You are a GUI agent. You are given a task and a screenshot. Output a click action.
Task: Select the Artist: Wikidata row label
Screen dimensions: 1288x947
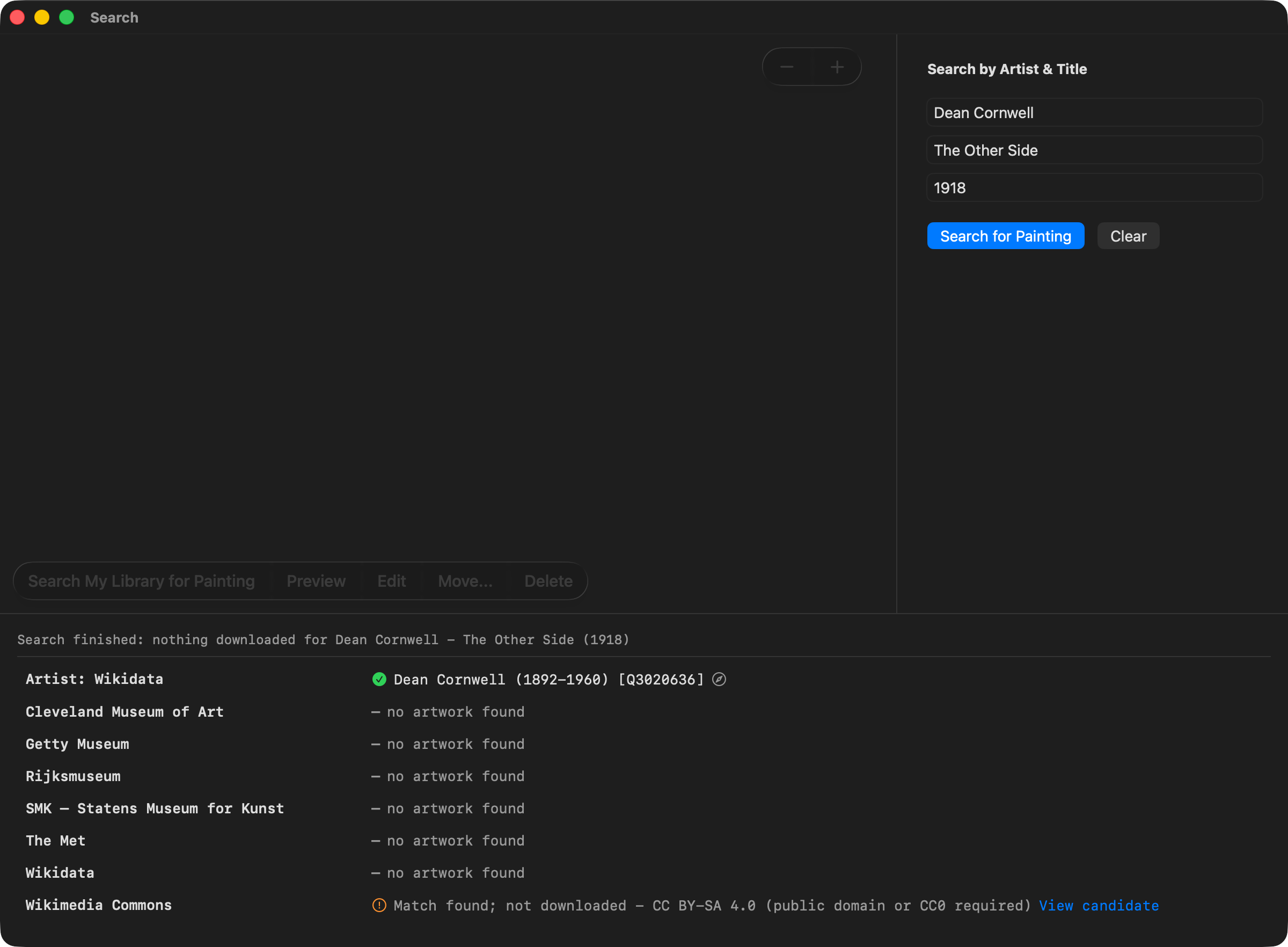(94, 679)
